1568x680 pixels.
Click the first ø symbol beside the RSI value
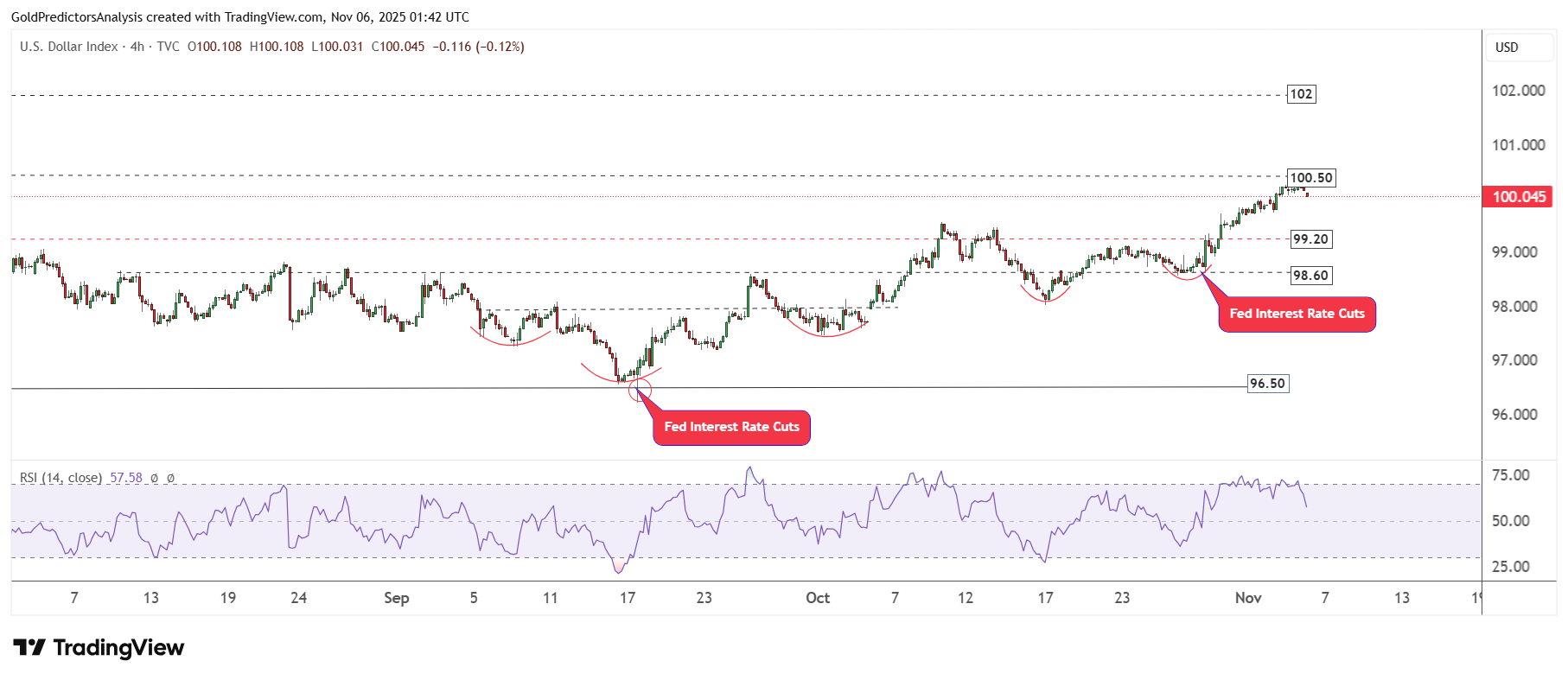(x=155, y=478)
